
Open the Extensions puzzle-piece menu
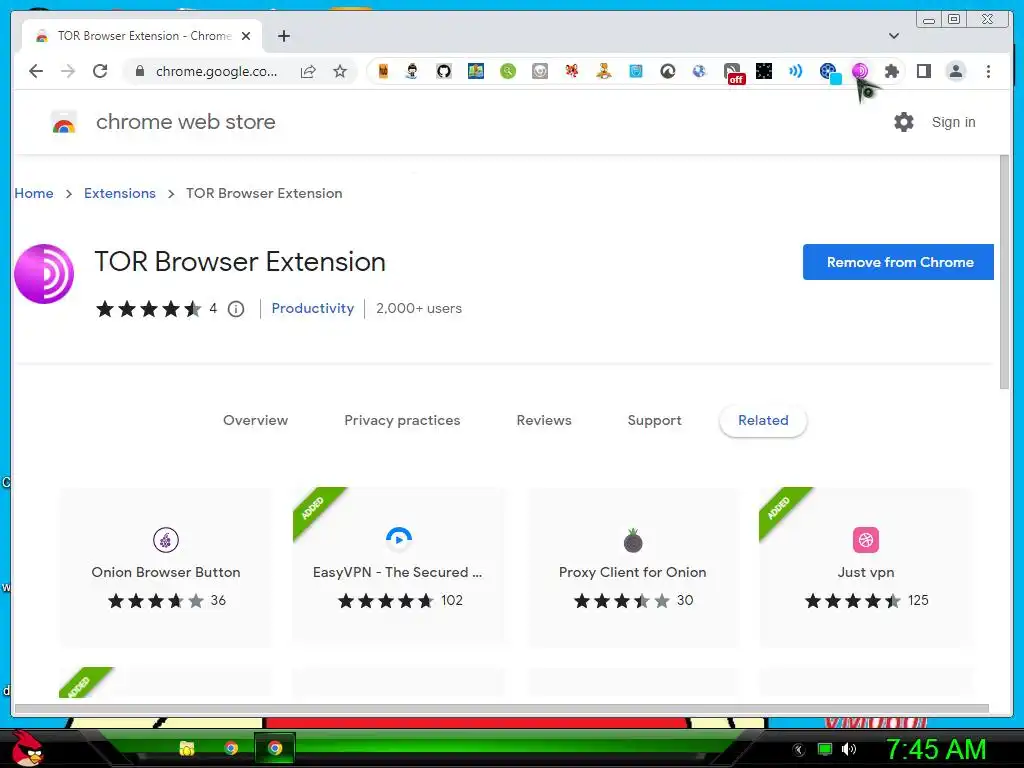pyautogui.click(x=892, y=71)
